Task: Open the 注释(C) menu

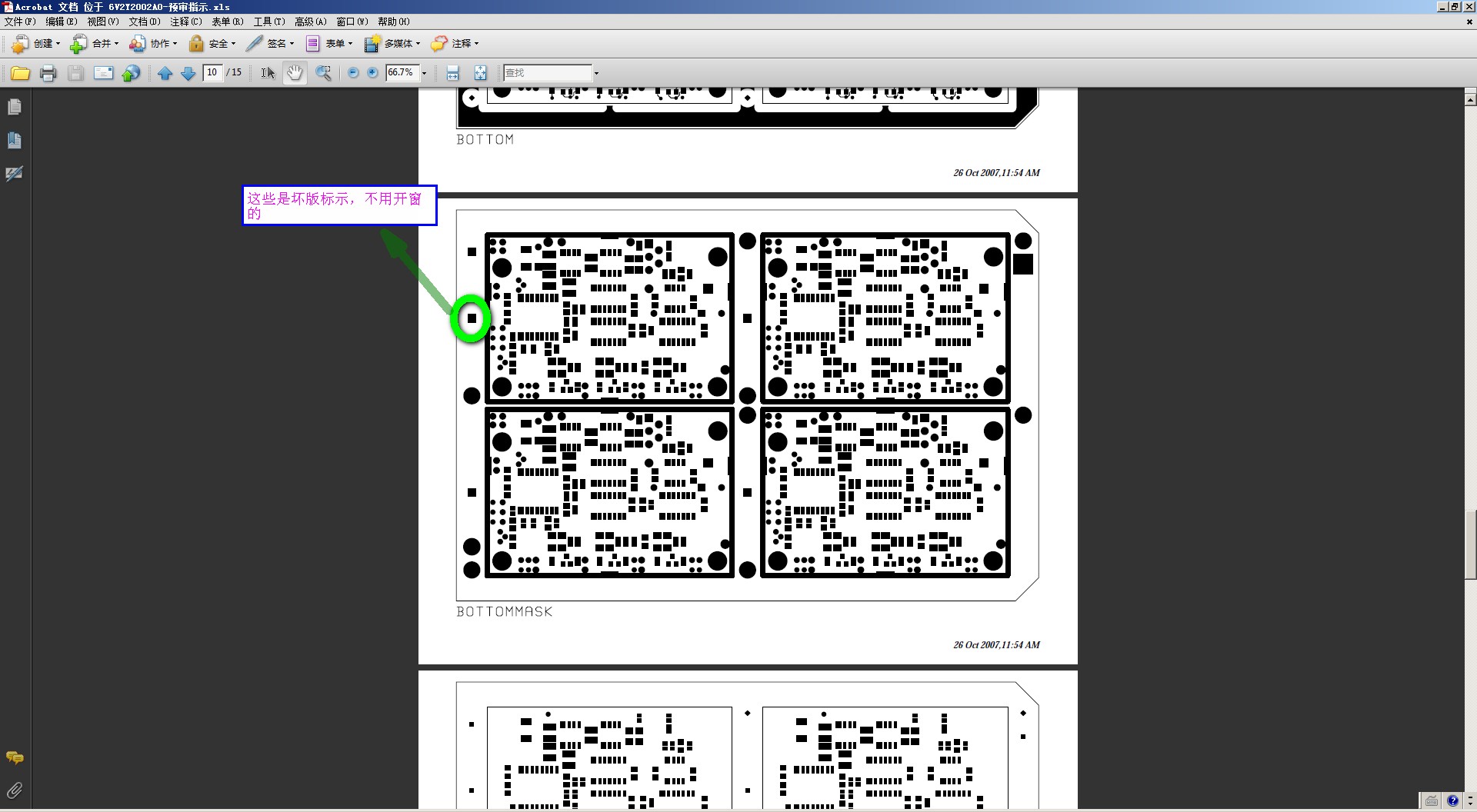Action: [186, 22]
